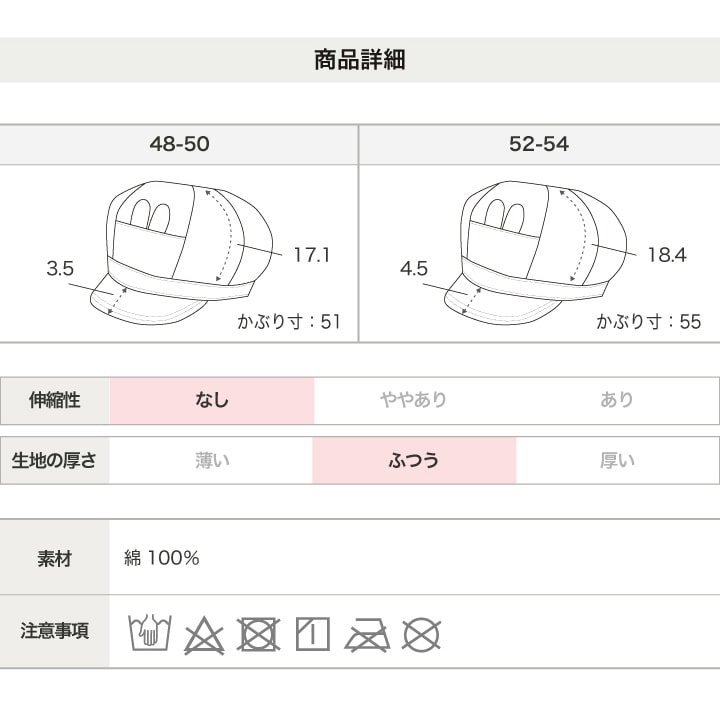Click the 綿 100% material text
Screen dimensions: 720x720
point(162,558)
